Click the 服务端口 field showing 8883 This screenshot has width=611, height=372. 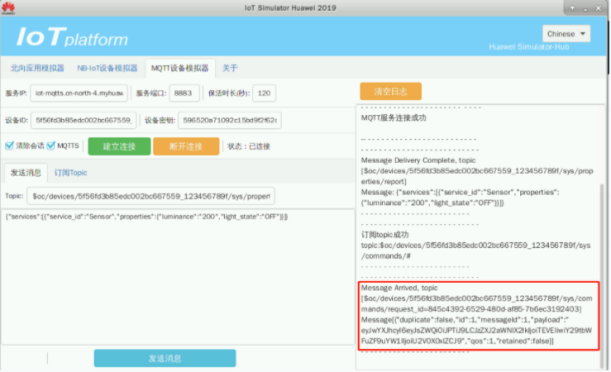click(184, 93)
